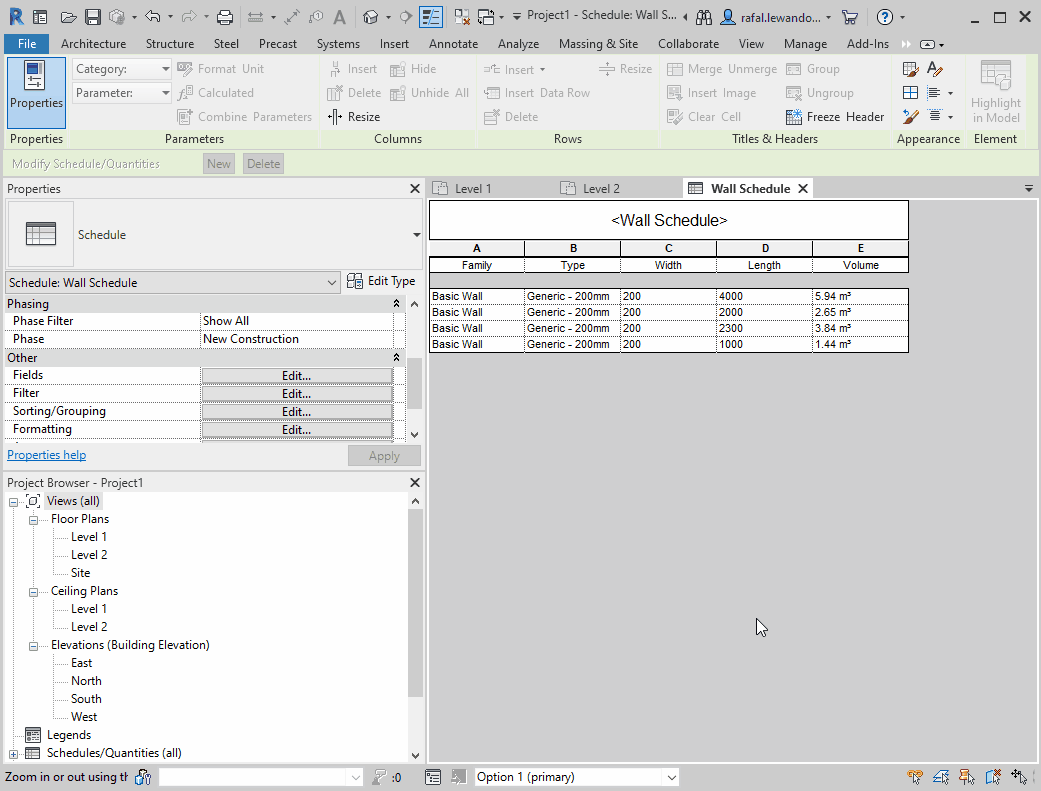Activate the Resize columns tool
The image size is (1041, 791).
(353, 116)
